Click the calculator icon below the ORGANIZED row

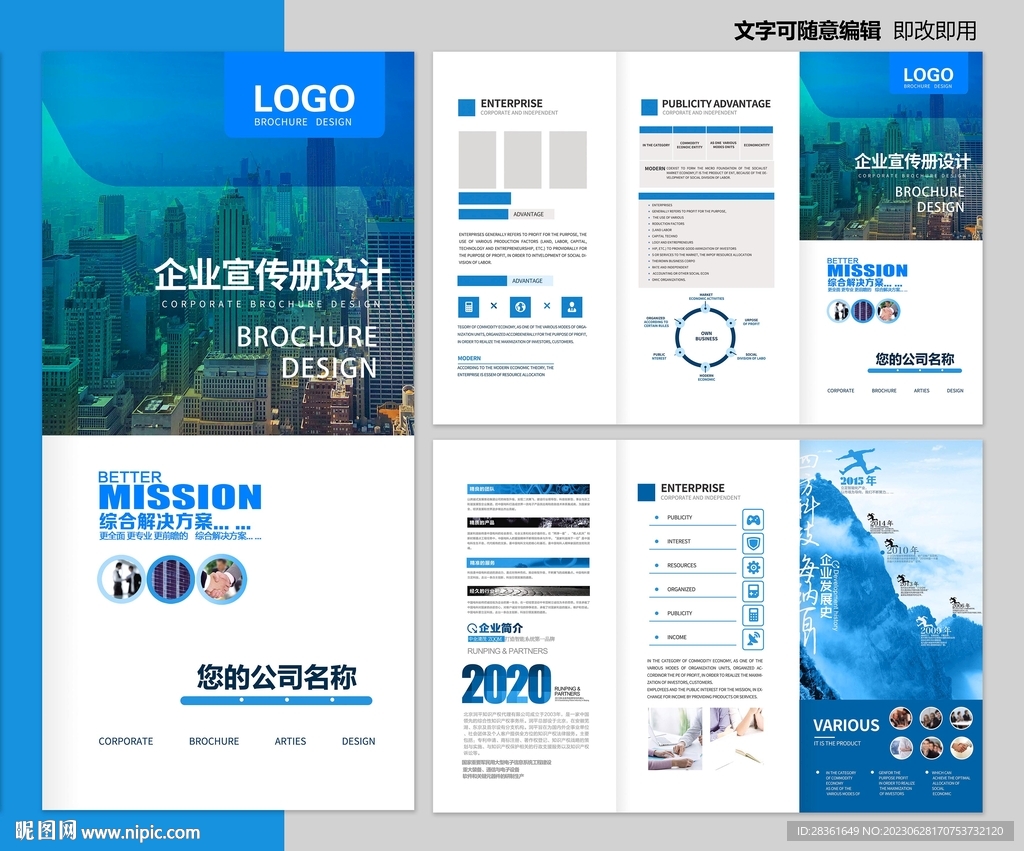(x=753, y=615)
